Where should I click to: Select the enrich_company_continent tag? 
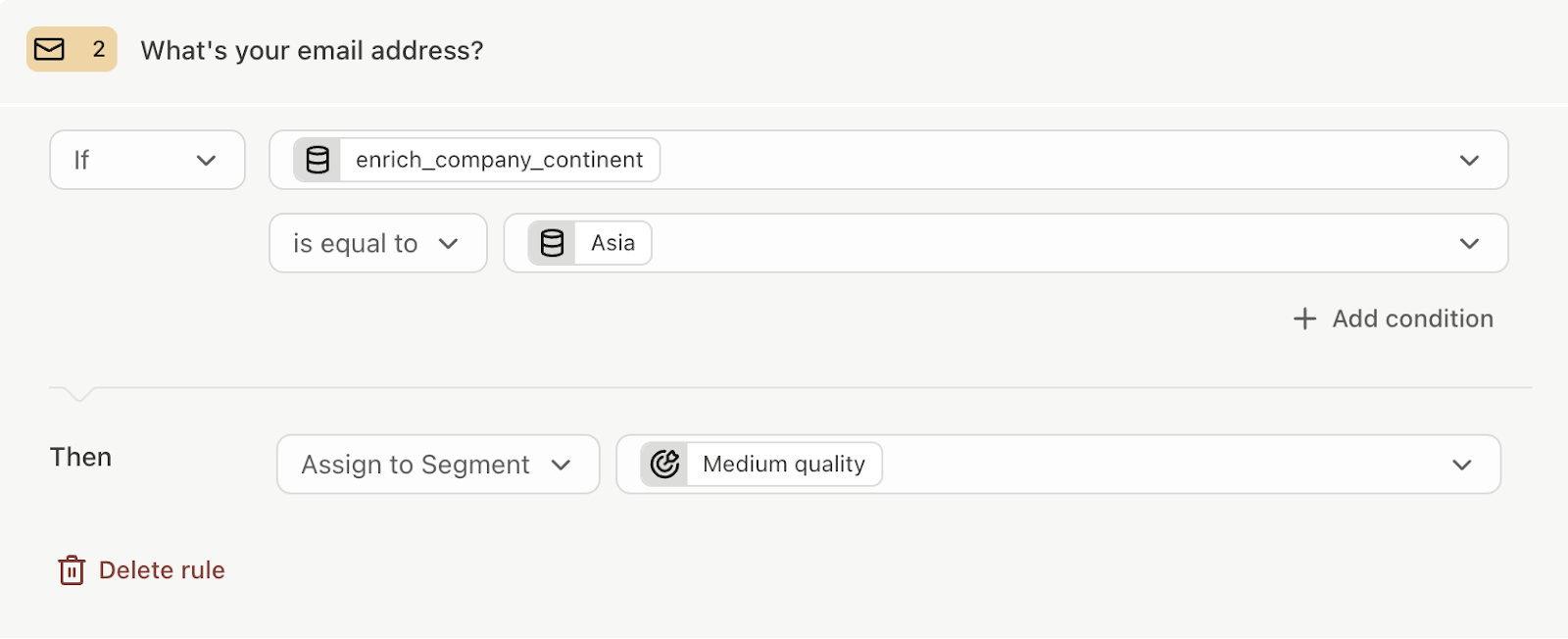pos(476,160)
